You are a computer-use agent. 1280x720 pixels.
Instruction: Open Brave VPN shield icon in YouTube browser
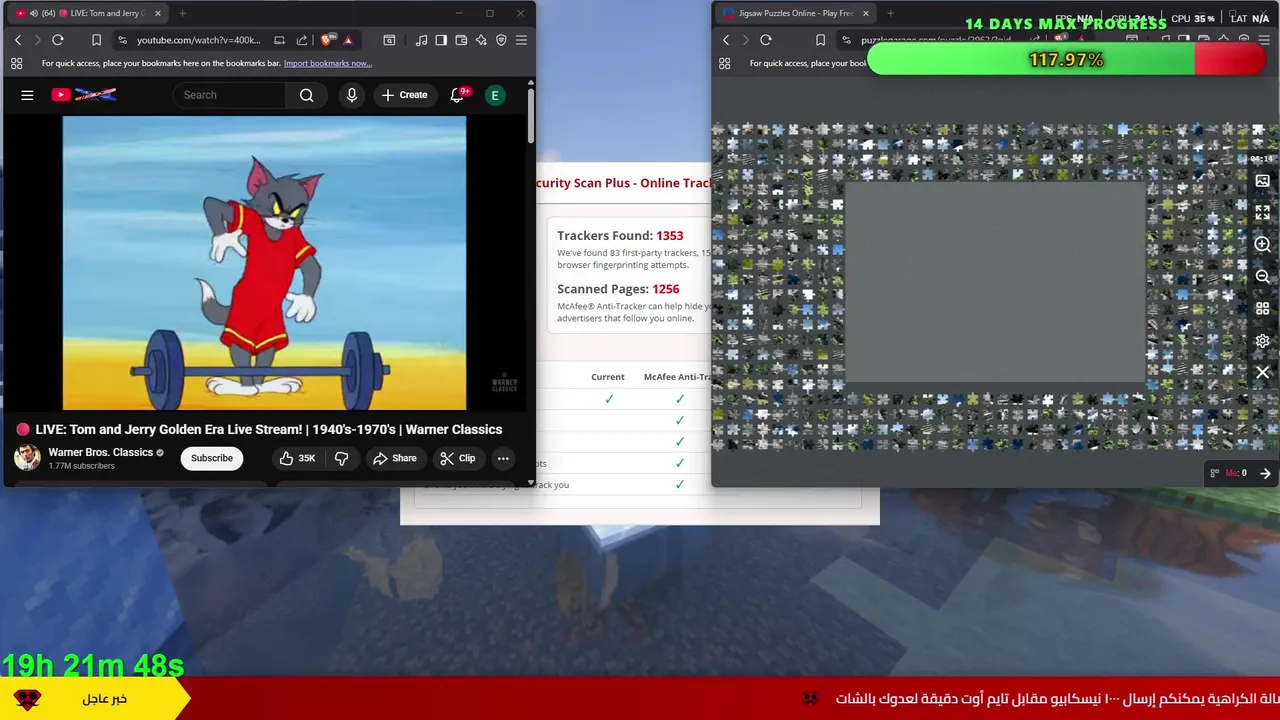click(x=501, y=40)
